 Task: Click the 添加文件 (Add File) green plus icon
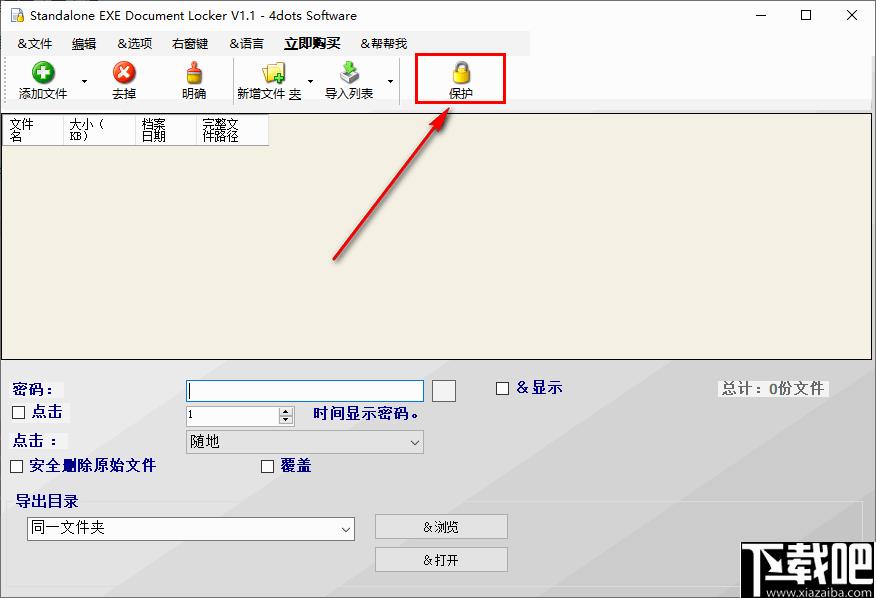(x=43, y=73)
